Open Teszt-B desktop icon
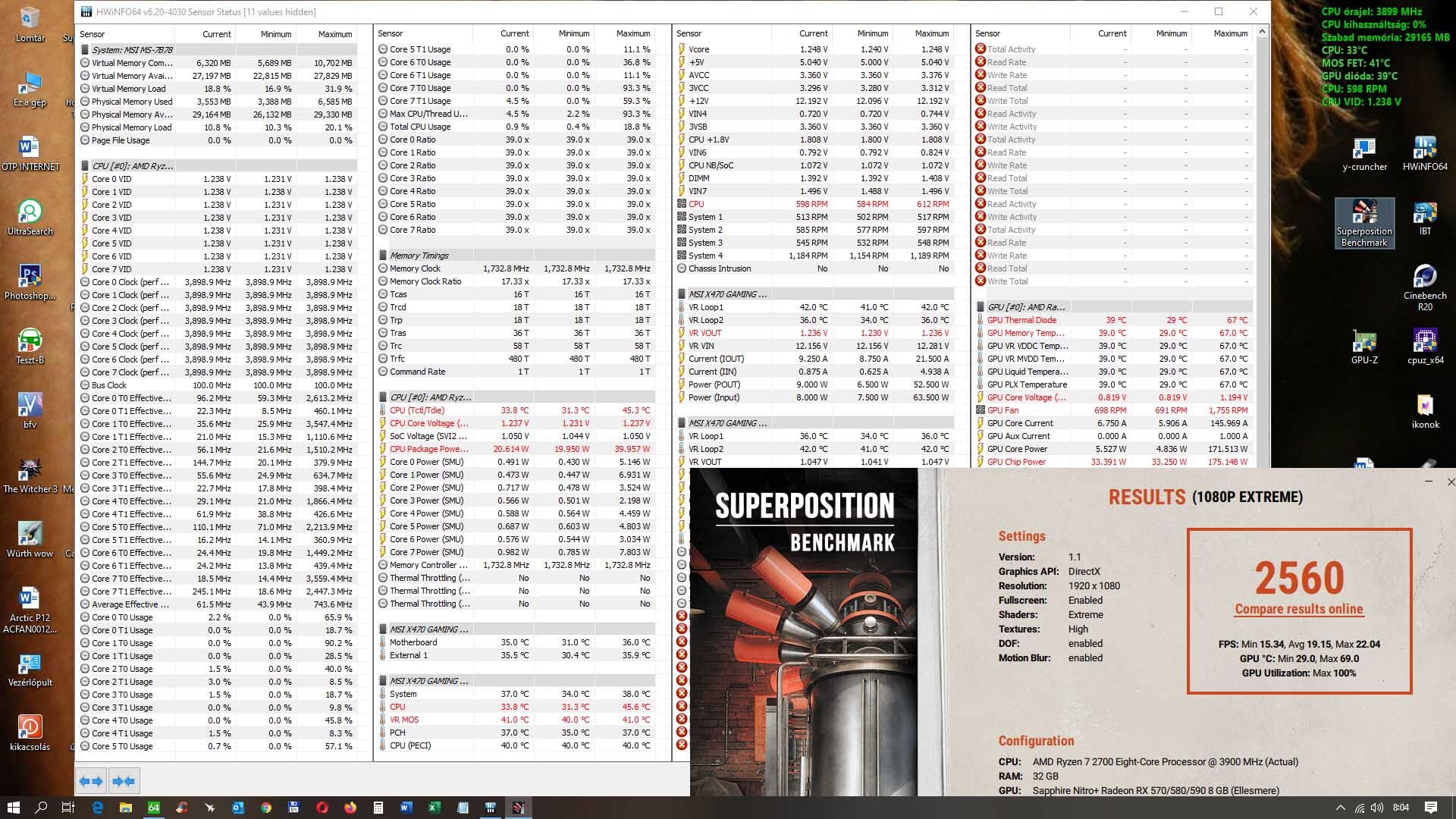 tap(30, 347)
